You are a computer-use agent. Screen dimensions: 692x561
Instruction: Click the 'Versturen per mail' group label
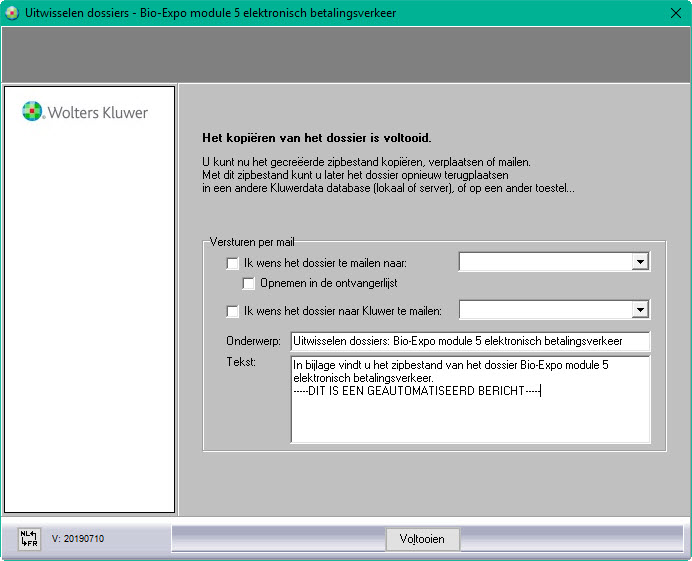[251, 242]
